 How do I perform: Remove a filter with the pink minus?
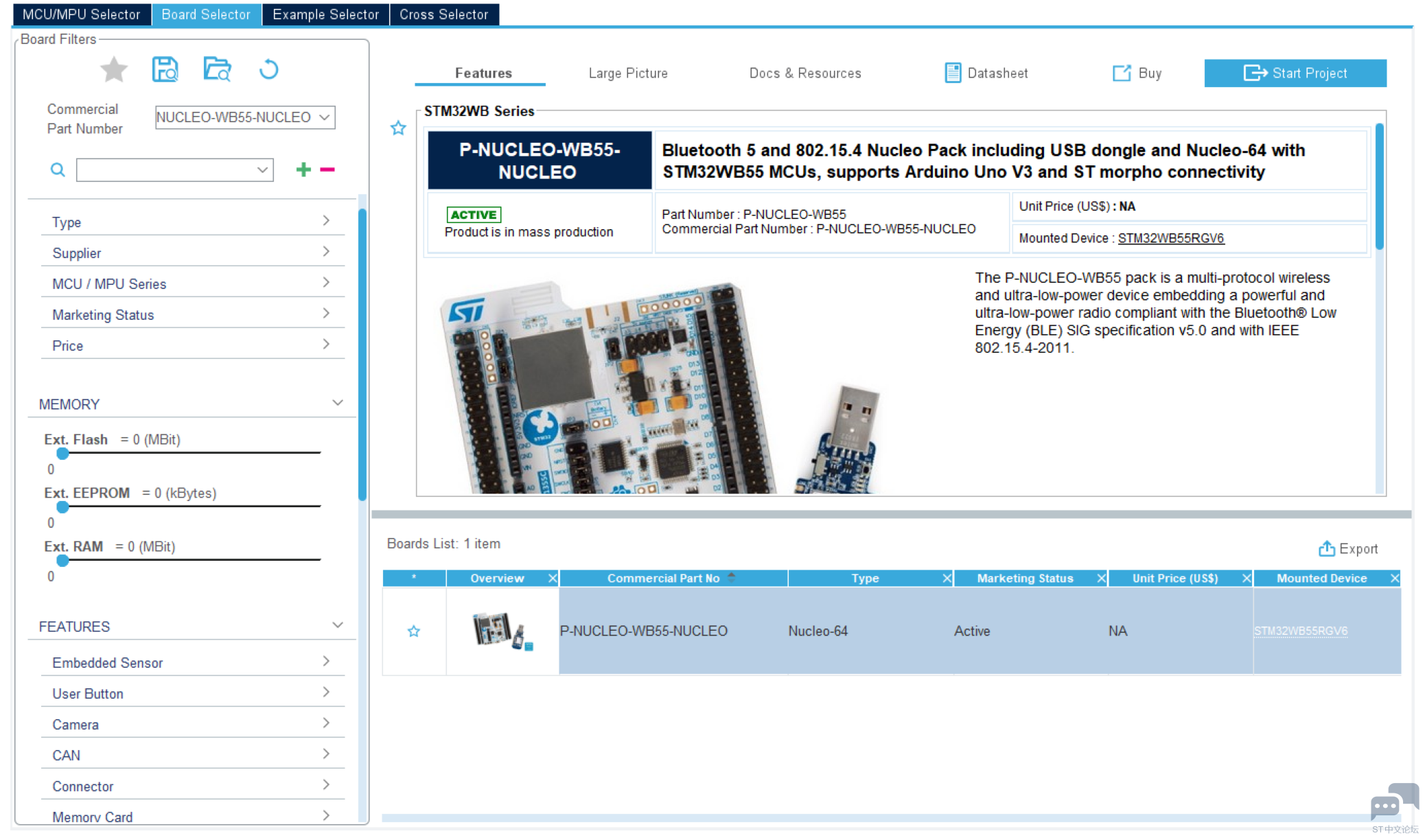(x=327, y=170)
